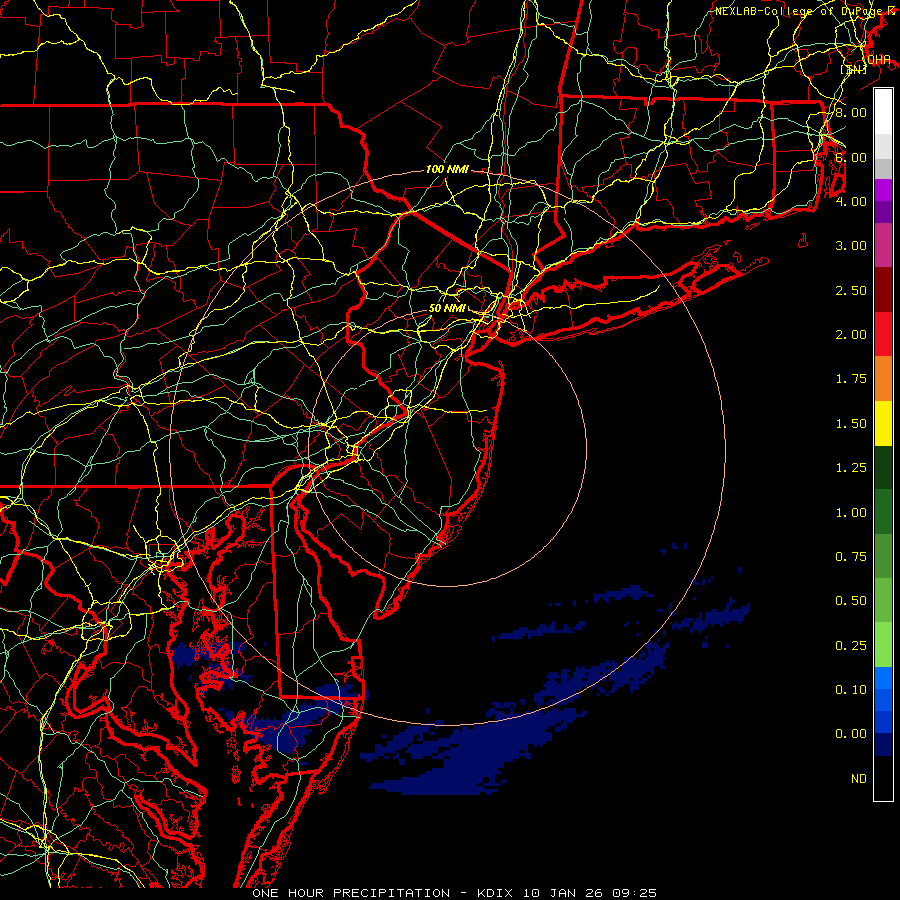The height and width of the screenshot is (900, 900).
Task: Click the 10 JAN 26 date text
Action: 564,893
